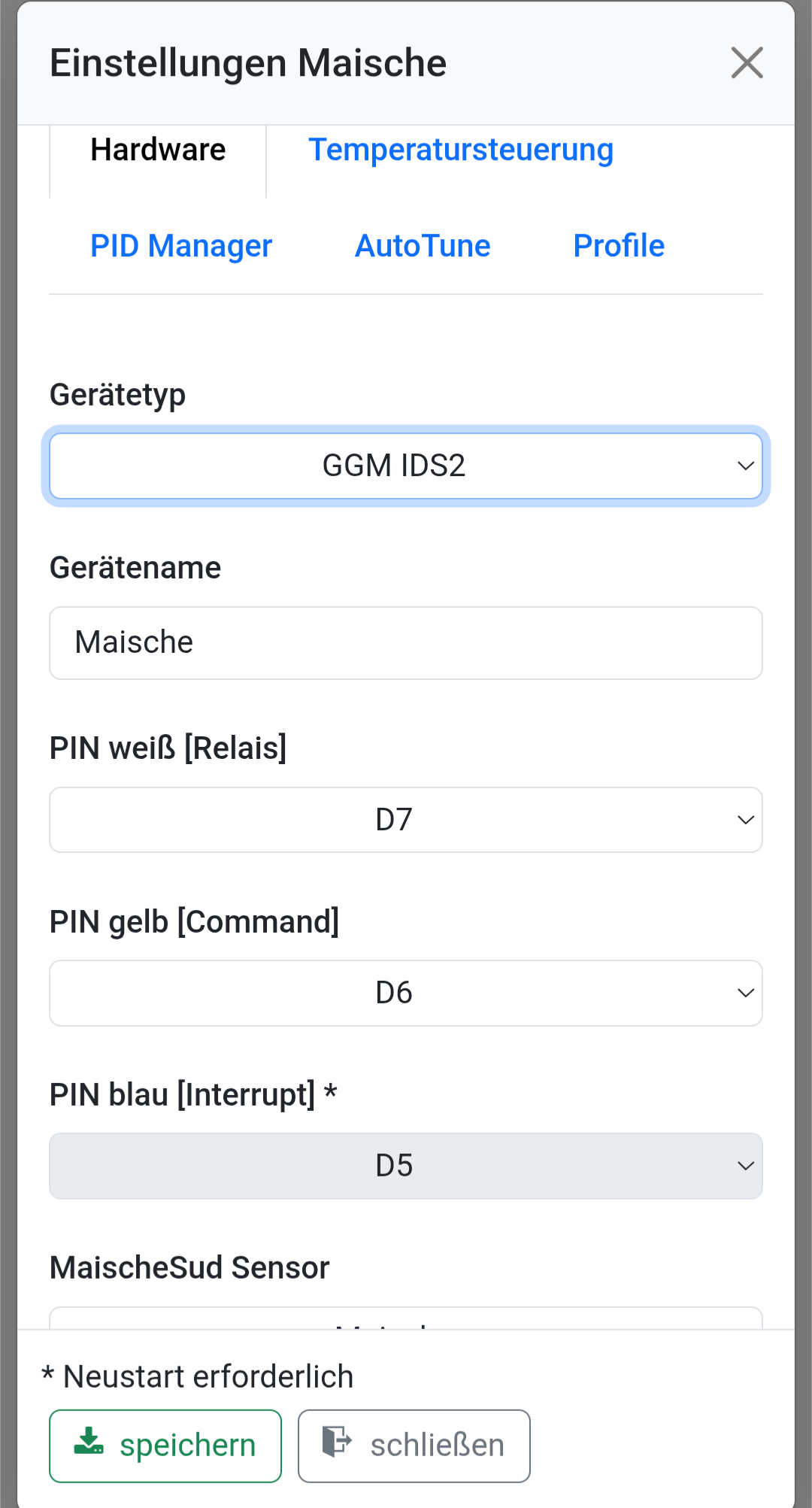The image size is (812, 1508).
Task: Expand the PIN gelb [Command] dropdown
Action: (394, 994)
